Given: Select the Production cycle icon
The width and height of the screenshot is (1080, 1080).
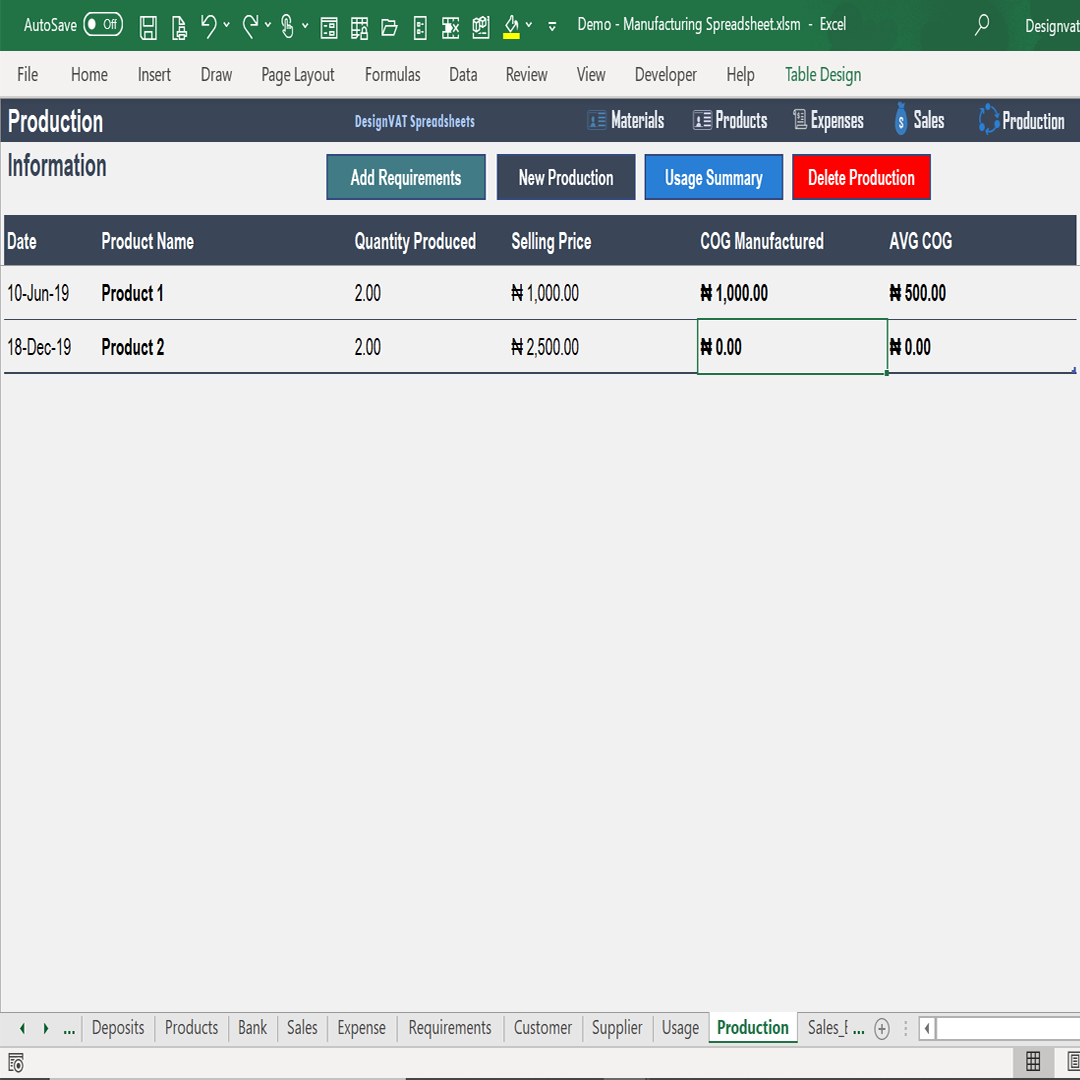Looking at the screenshot, I should (991, 120).
